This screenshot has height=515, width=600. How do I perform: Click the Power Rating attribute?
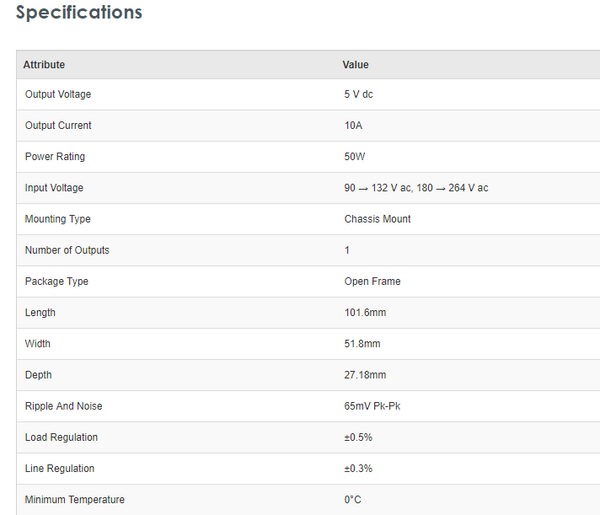[55, 157]
